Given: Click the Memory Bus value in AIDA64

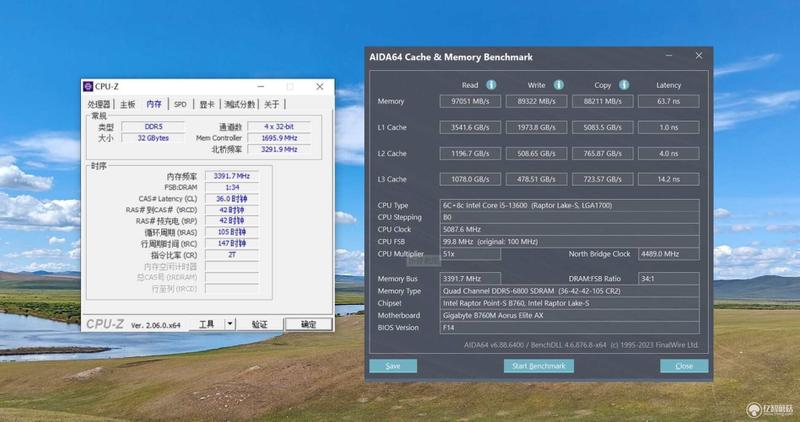Looking at the screenshot, I should point(470,279).
